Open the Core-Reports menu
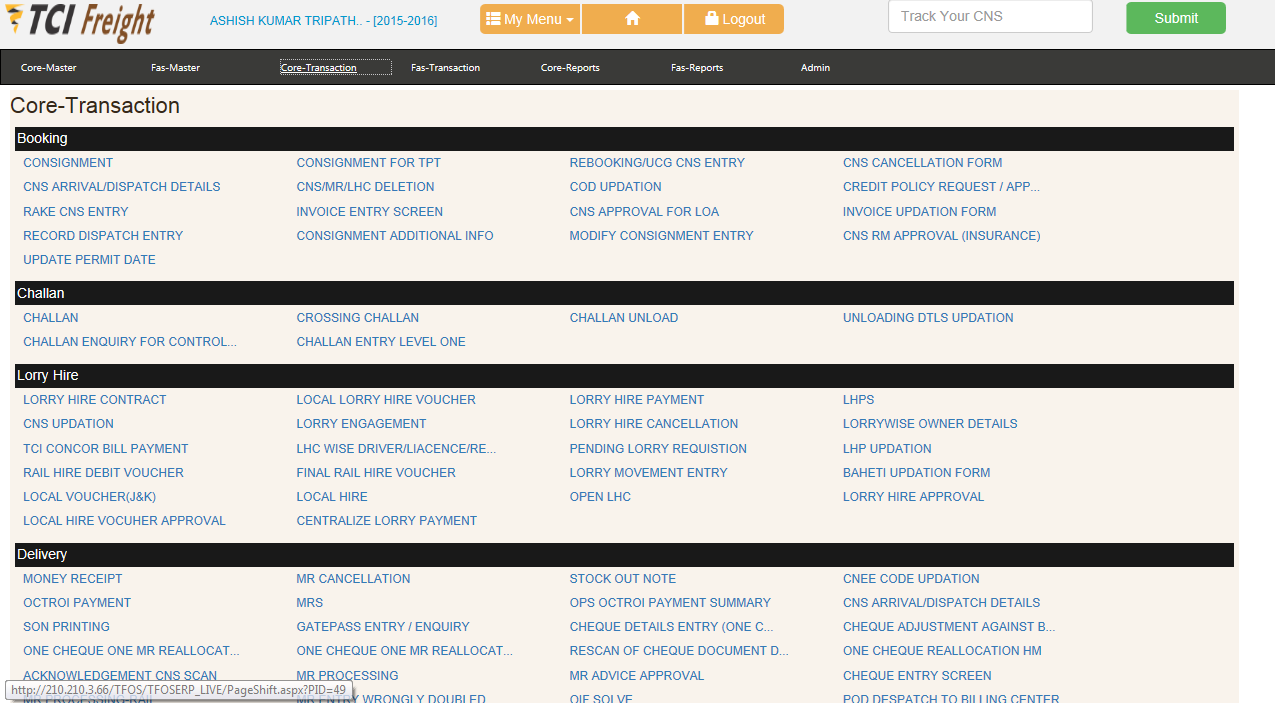Screen dimensions: 1275x703 tap(570, 68)
